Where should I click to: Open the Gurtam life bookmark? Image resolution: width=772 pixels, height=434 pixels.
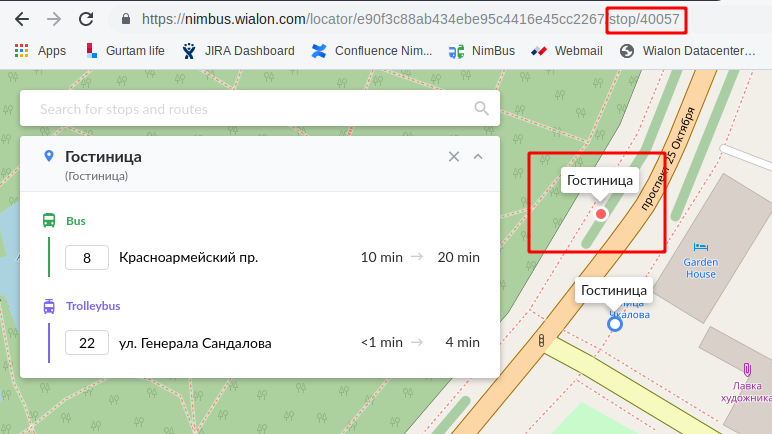125,50
